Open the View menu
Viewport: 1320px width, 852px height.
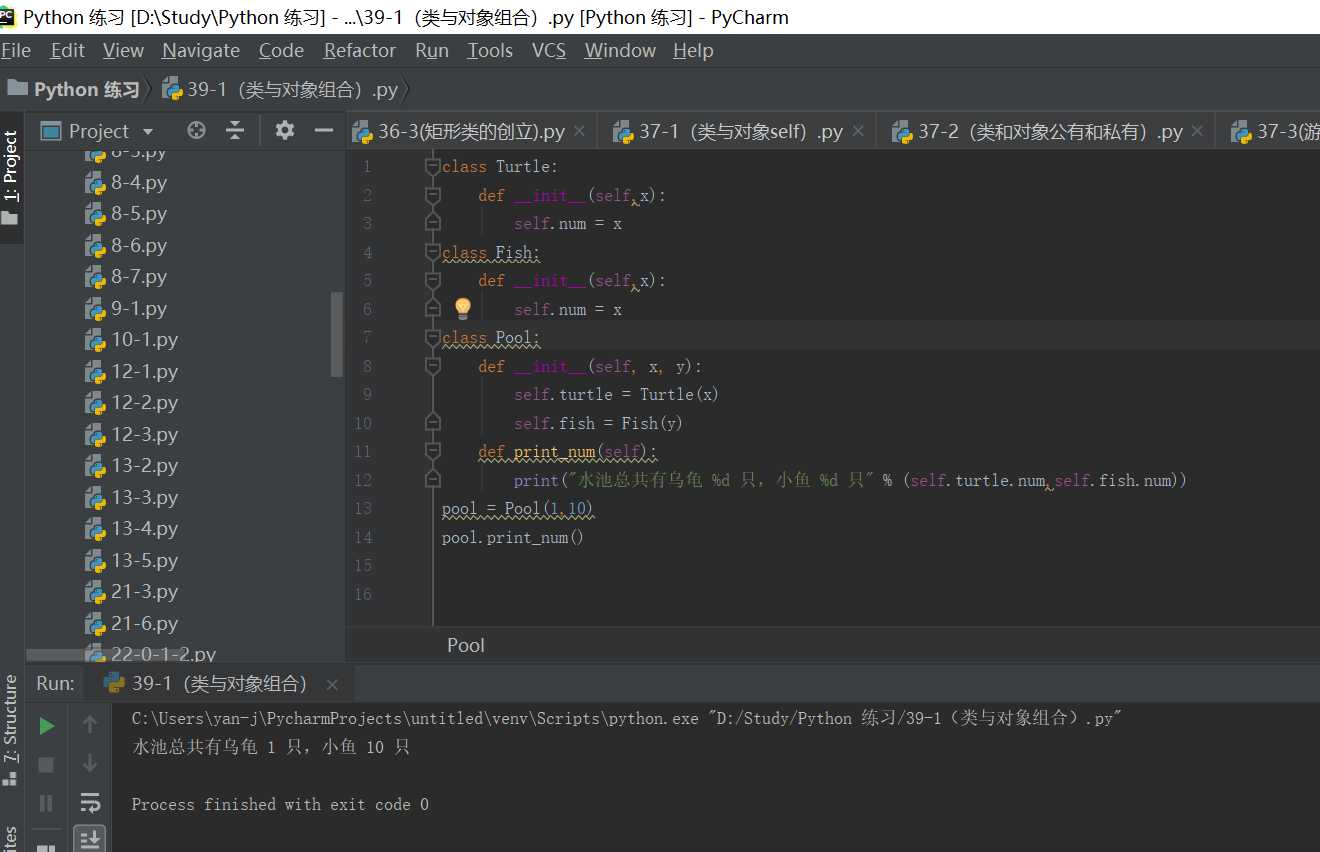(x=123, y=50)
